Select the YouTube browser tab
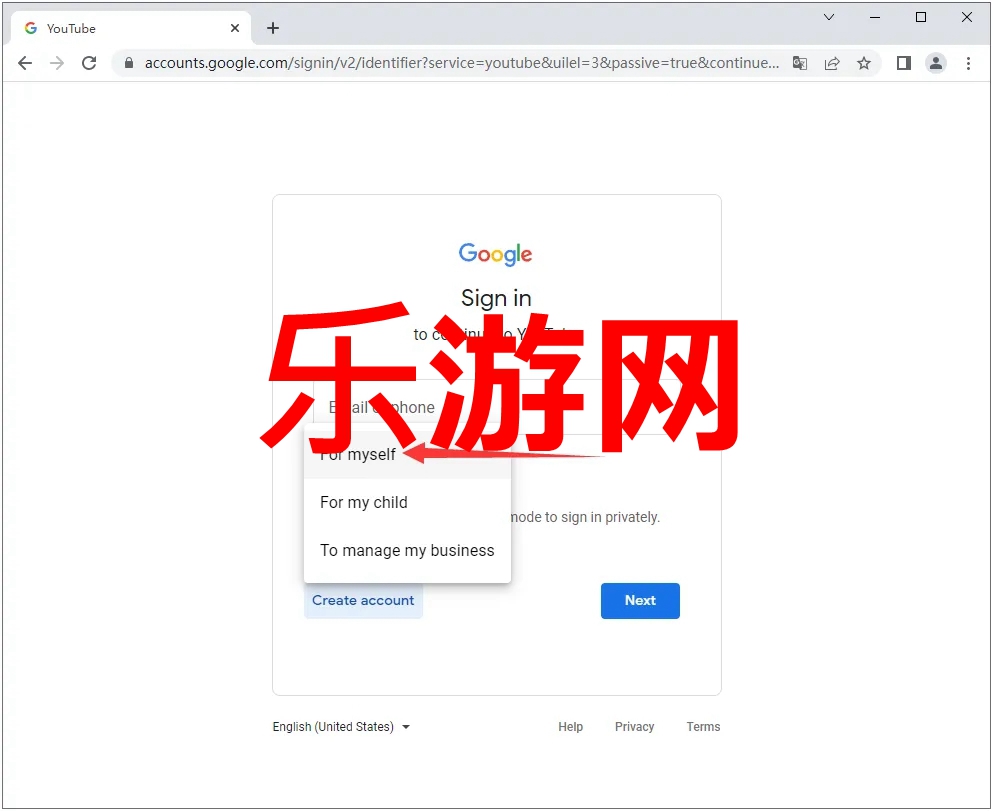This screenshot has height=811, width=993. [x=131, y=28]
